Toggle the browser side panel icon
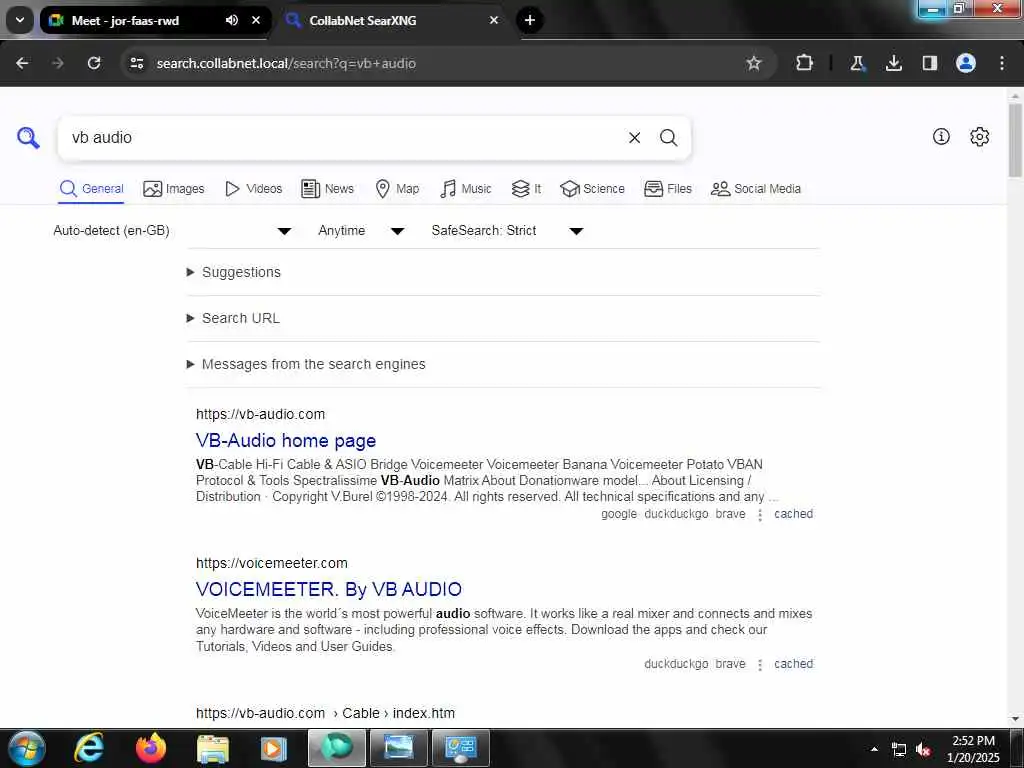The image size is (1024, 768). point(930,63)
